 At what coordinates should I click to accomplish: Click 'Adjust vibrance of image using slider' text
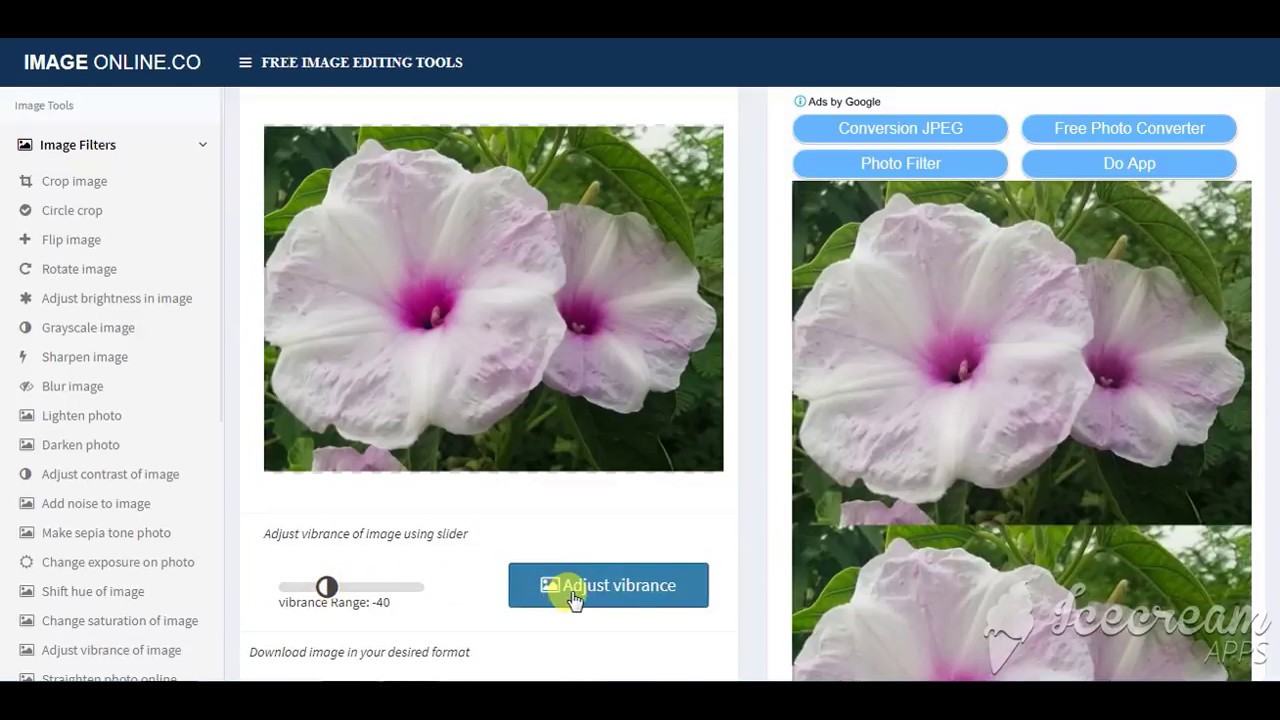pos(365,534)
